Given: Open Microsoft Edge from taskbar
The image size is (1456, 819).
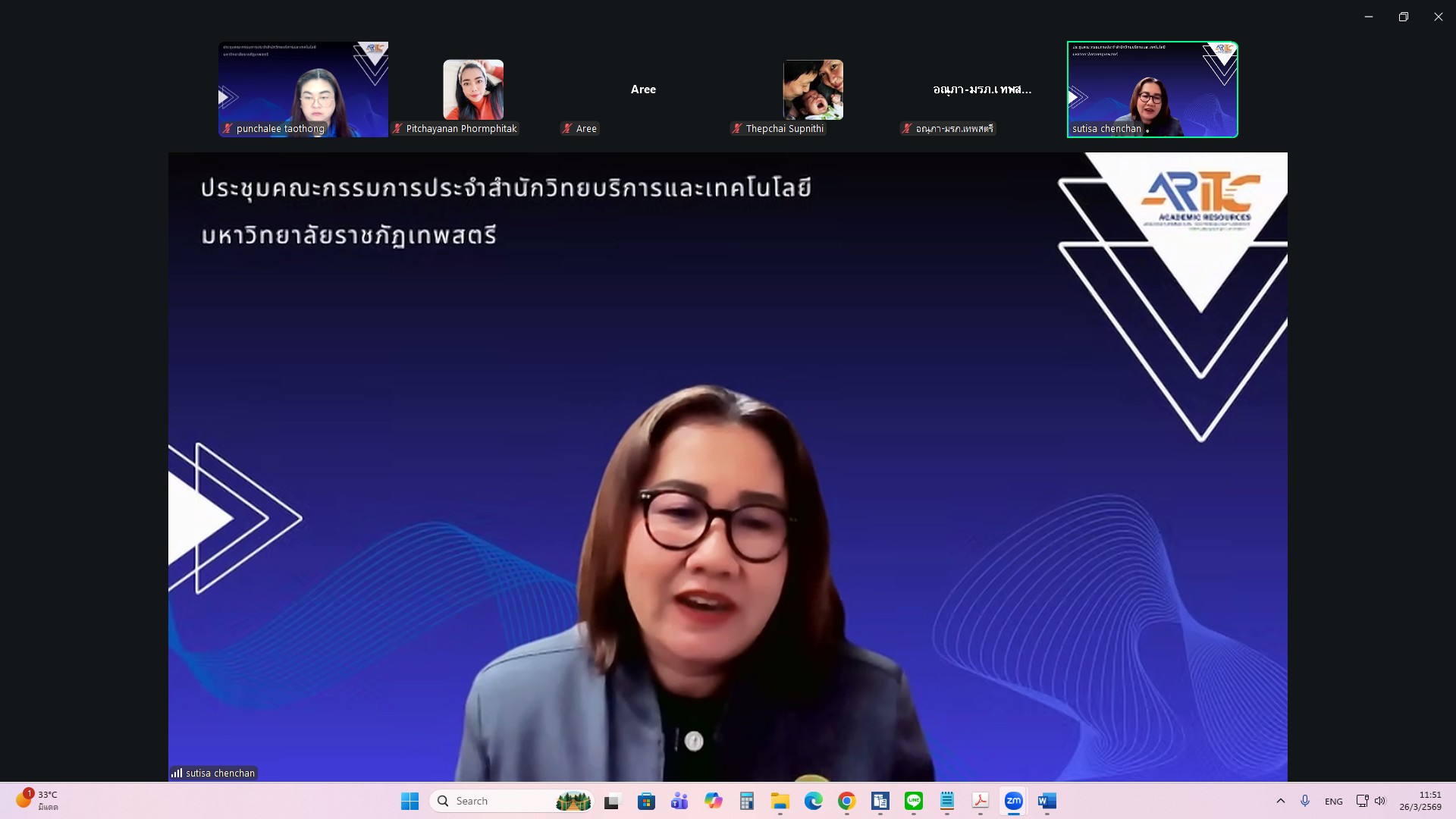Looking at the screenshot, I should pos(813,801).
